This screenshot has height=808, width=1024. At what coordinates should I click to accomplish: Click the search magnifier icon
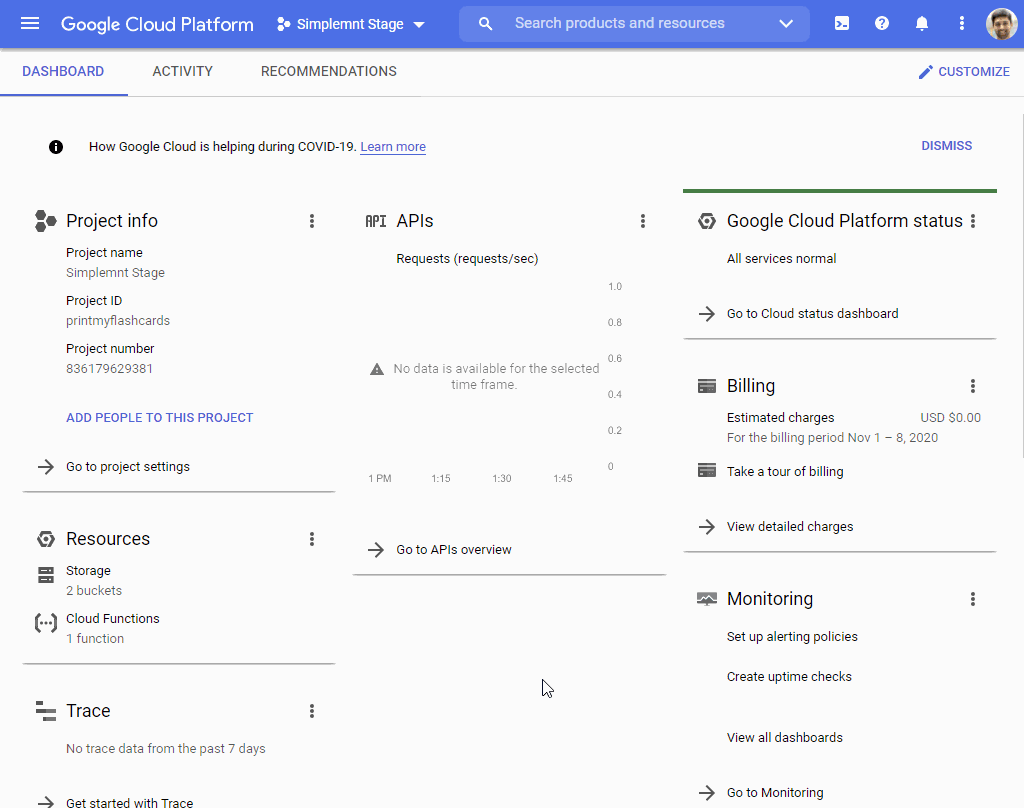485,24
